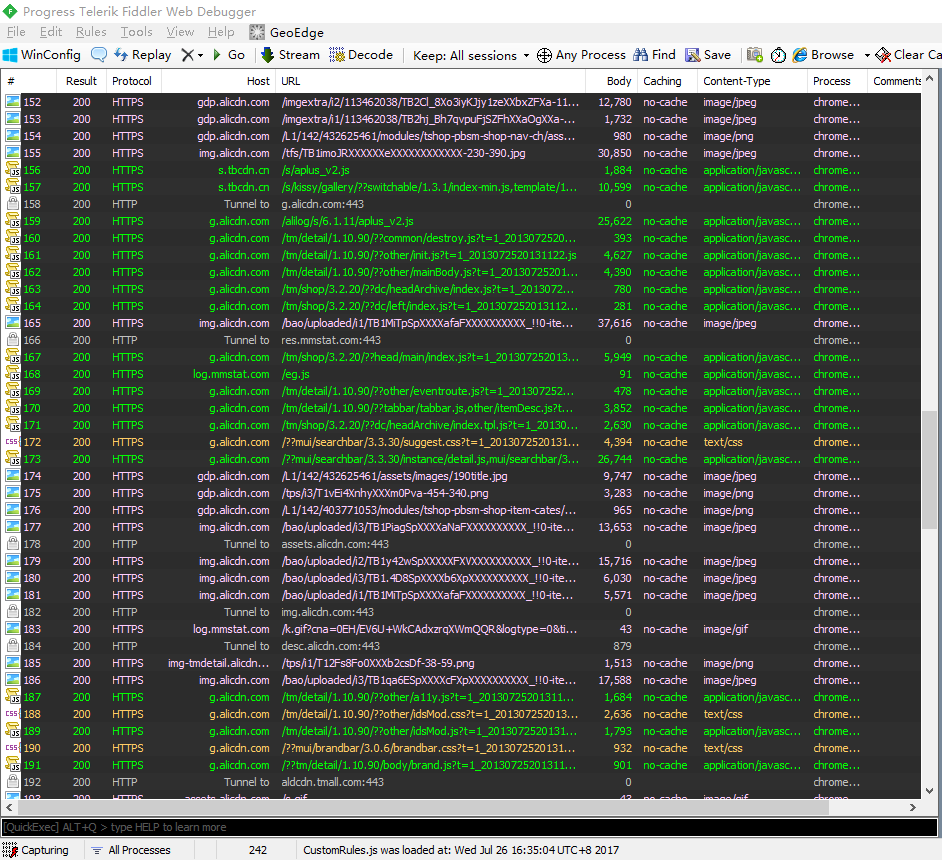Select session 174 190title.jpg URL
This screenshot has height=860, width=942.
394,476
